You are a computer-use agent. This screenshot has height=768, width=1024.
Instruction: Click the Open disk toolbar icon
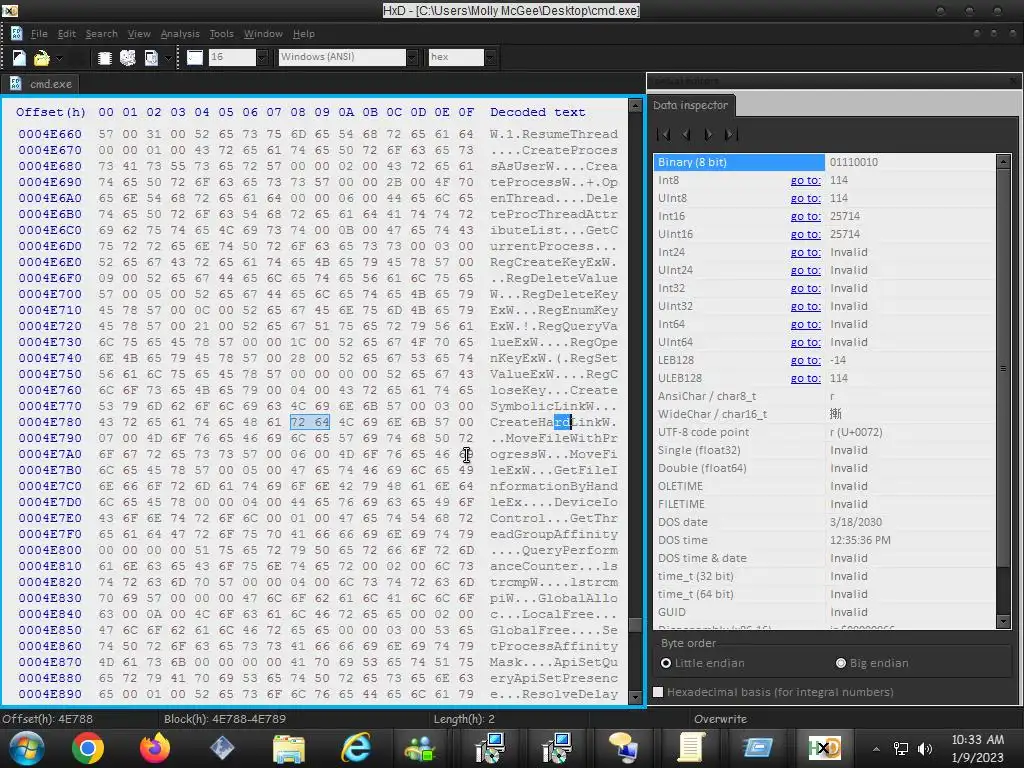pyautogui.click(x=128, y=58)
